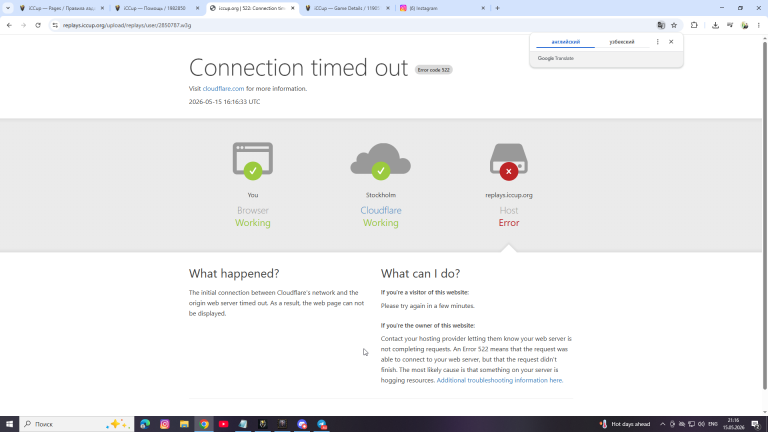Close the Instagram tab
The width and height of the screenshot is (768, 432).
(x=483, y=8)
